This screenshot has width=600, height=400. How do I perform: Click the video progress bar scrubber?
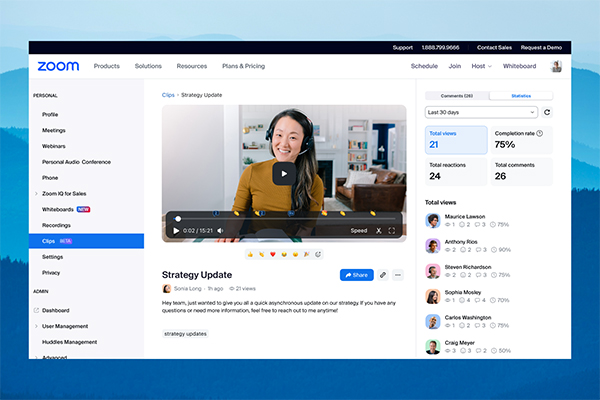click(x=178, y=218)
